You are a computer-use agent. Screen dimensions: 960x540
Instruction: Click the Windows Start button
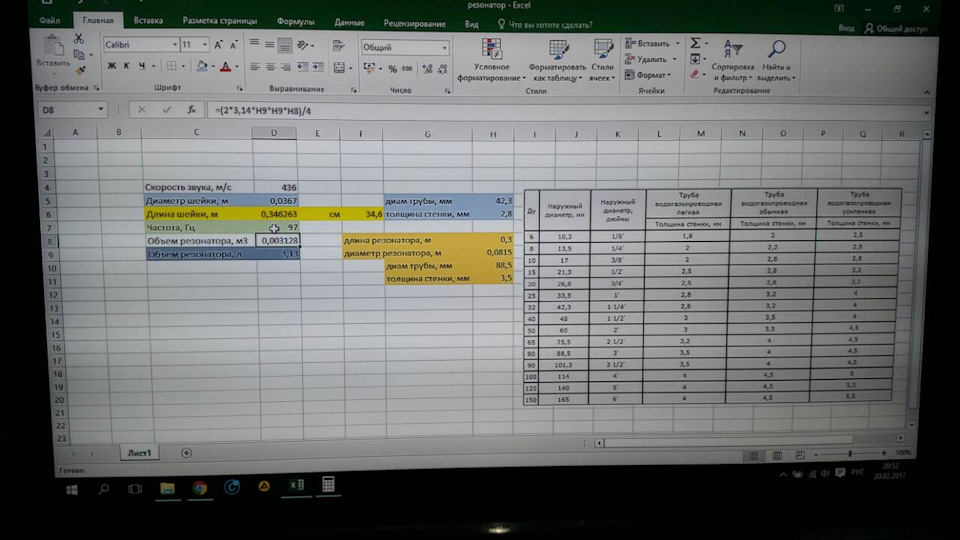point(72,490)
